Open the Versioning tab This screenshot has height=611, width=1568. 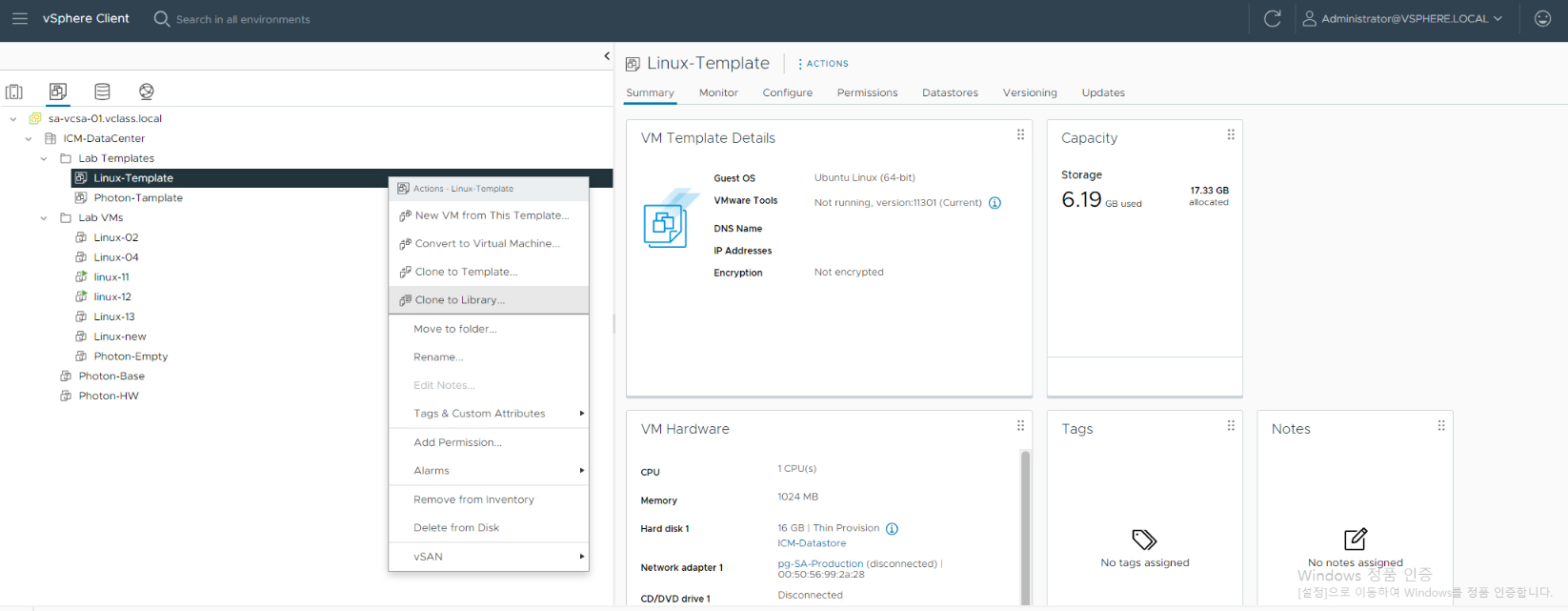[1030, 93]
